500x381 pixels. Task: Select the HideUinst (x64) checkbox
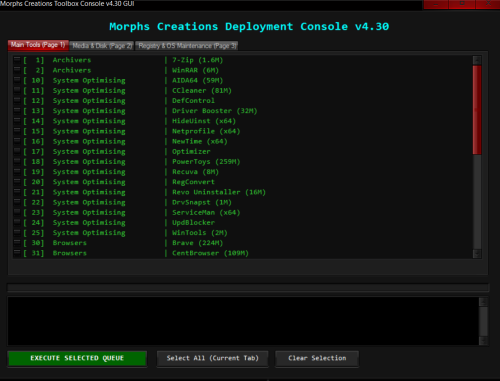17,121
